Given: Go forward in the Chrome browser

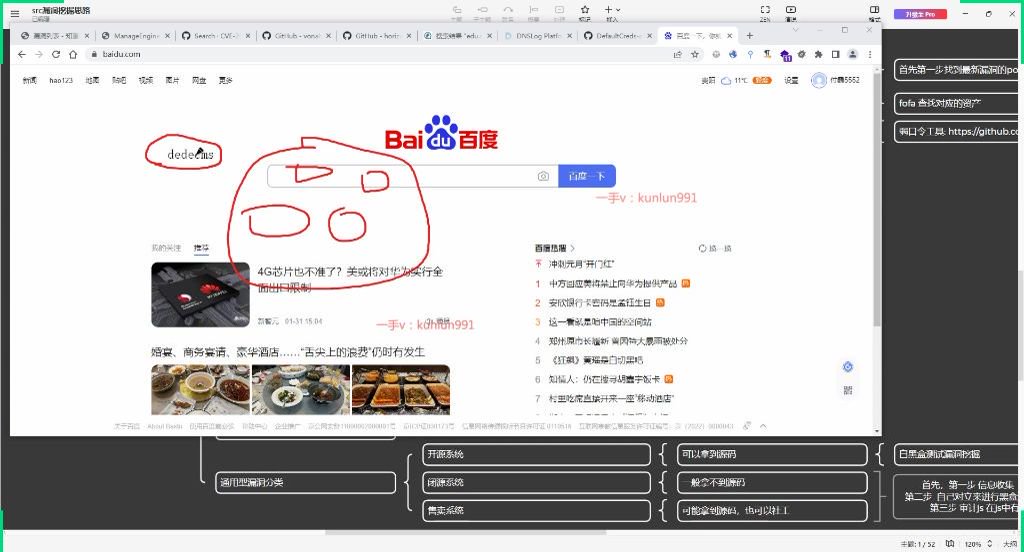Looking at the screenshot, I should (39, 54).
